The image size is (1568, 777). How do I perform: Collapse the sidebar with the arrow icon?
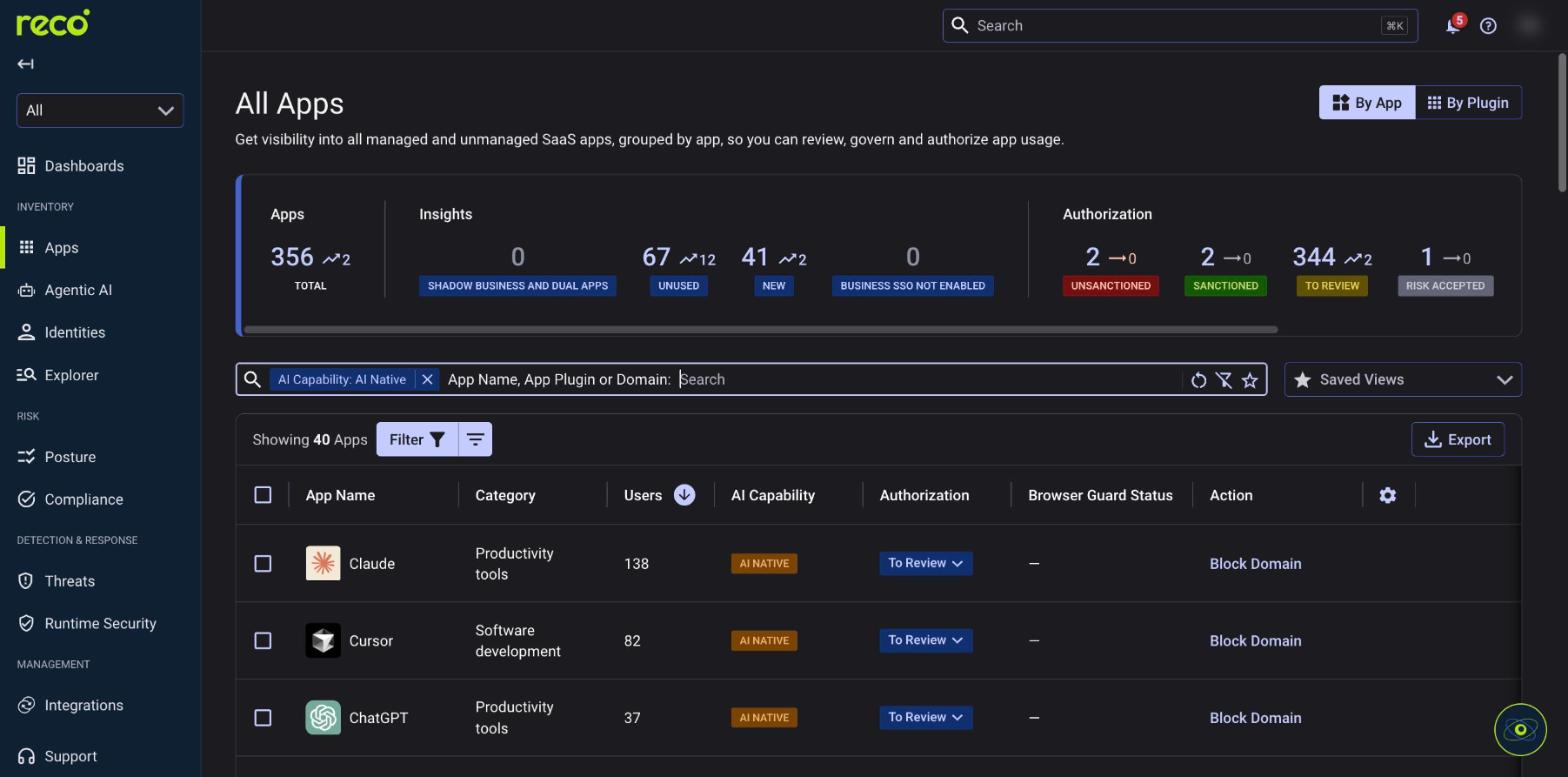(x=26, y=64)
